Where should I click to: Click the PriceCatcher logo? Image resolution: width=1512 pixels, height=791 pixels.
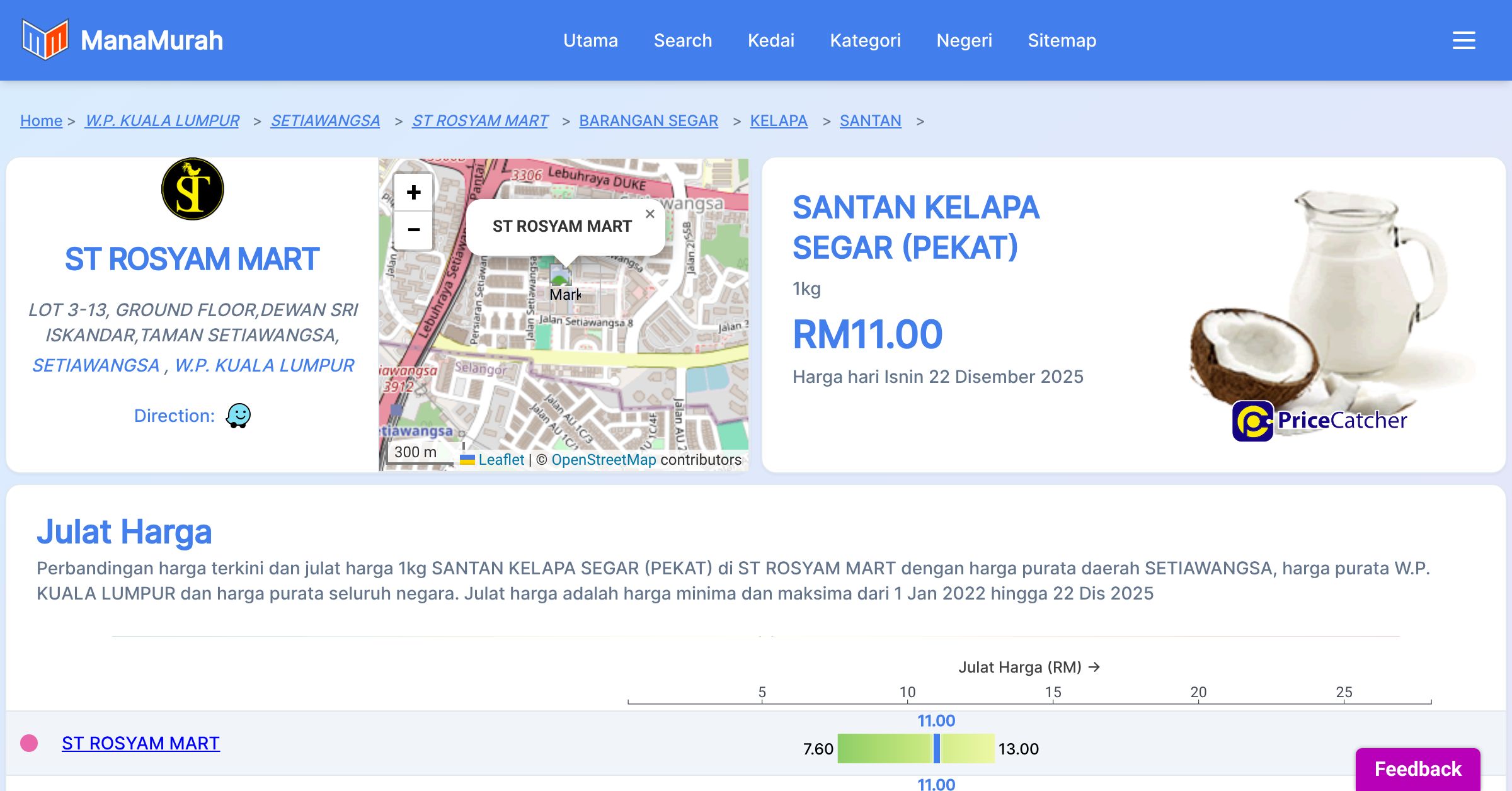tap(1319, 420)
